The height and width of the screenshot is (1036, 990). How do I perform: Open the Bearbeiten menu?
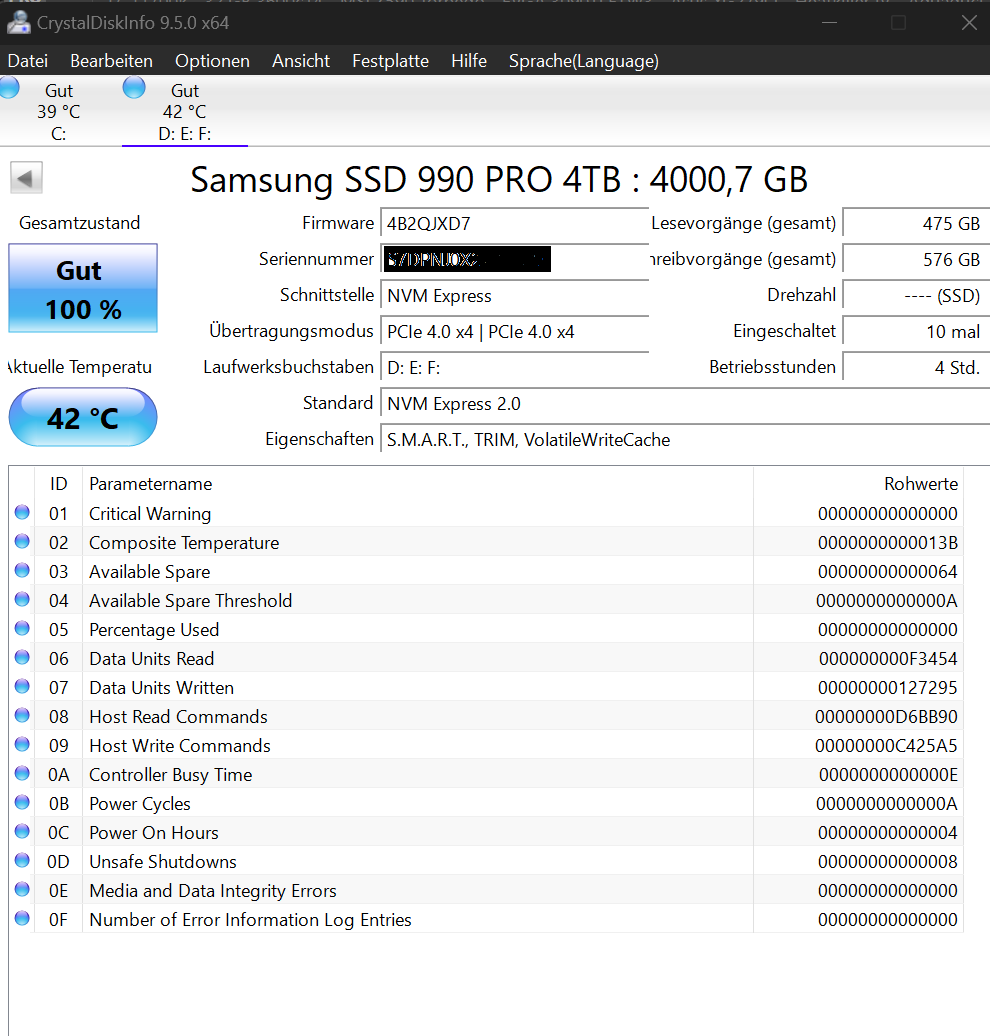[111, 61]
